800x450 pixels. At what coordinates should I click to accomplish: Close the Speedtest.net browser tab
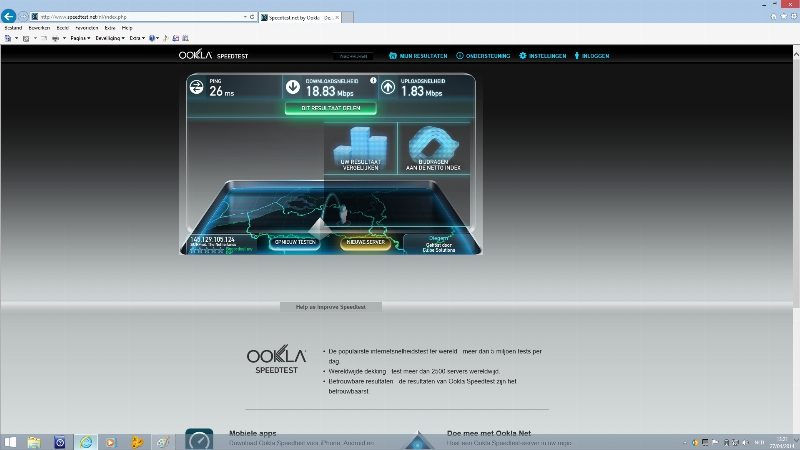337,17
